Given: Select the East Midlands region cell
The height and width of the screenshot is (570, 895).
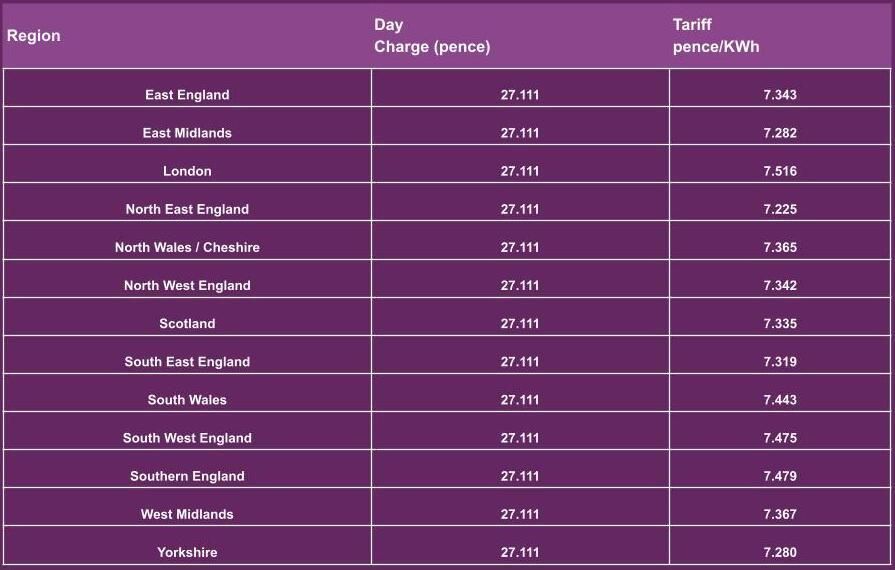Looking at the screenshot, I should point(187,133).
